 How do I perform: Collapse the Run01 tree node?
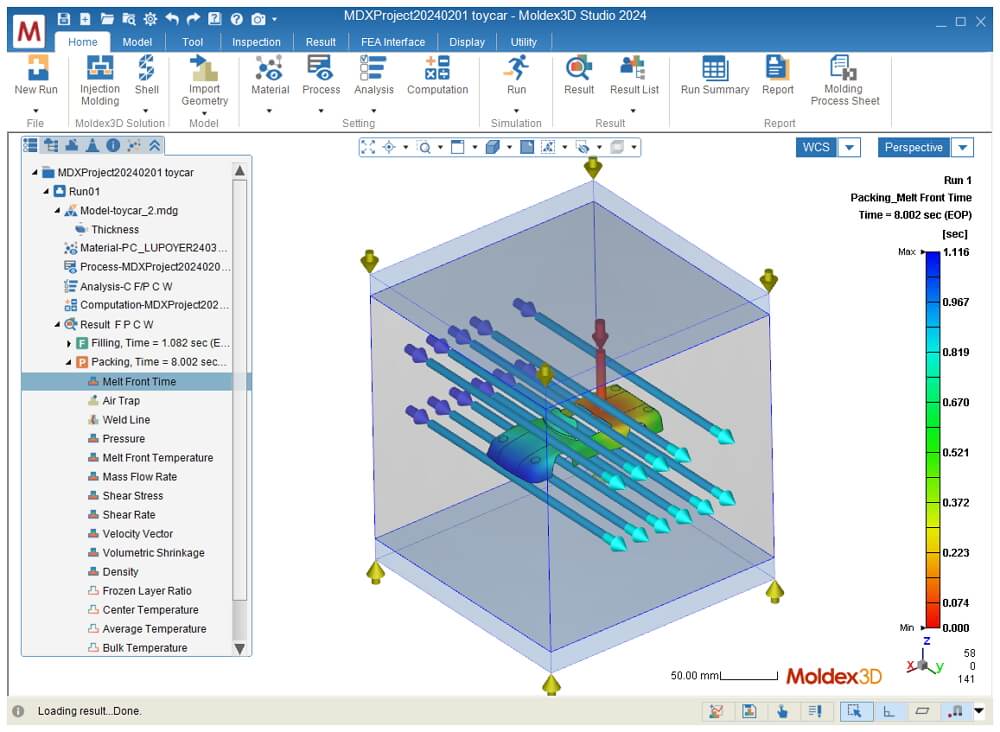pyautogui.click(x=46, y=191)
